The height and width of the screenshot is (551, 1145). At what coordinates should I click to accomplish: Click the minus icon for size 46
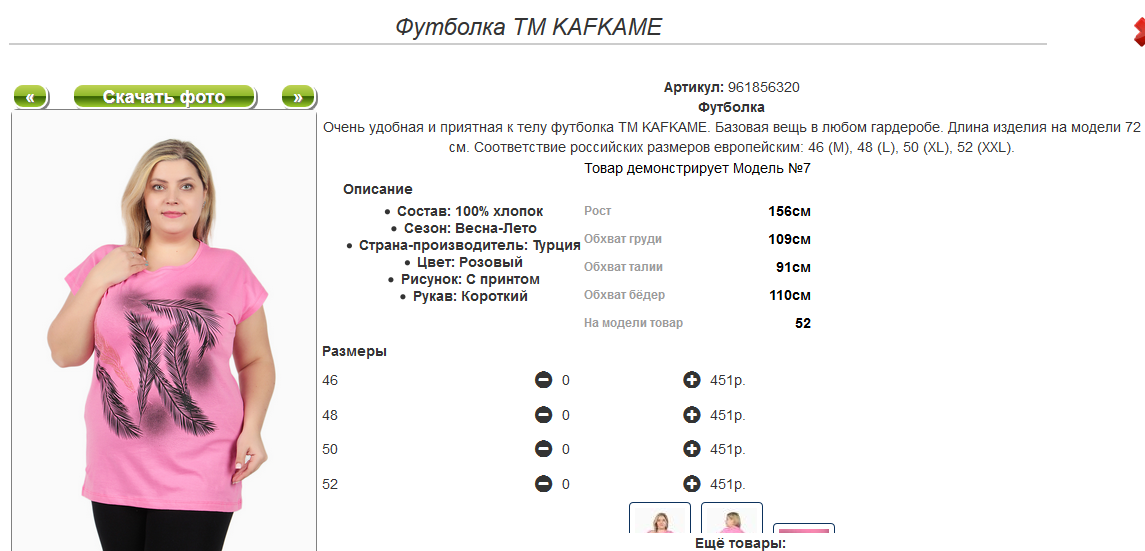pyautogui.click(x=543, y=380)
